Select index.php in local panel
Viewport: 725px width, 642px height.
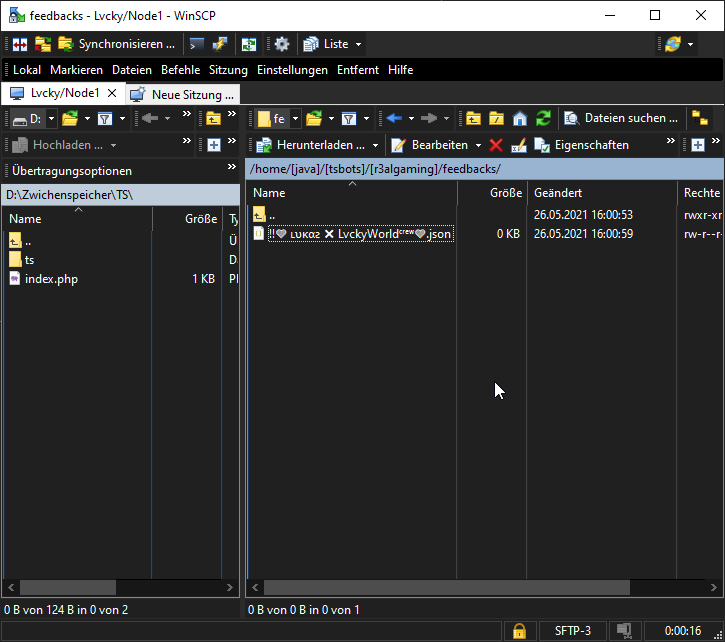pyautogui.click(x=51, y=279)
